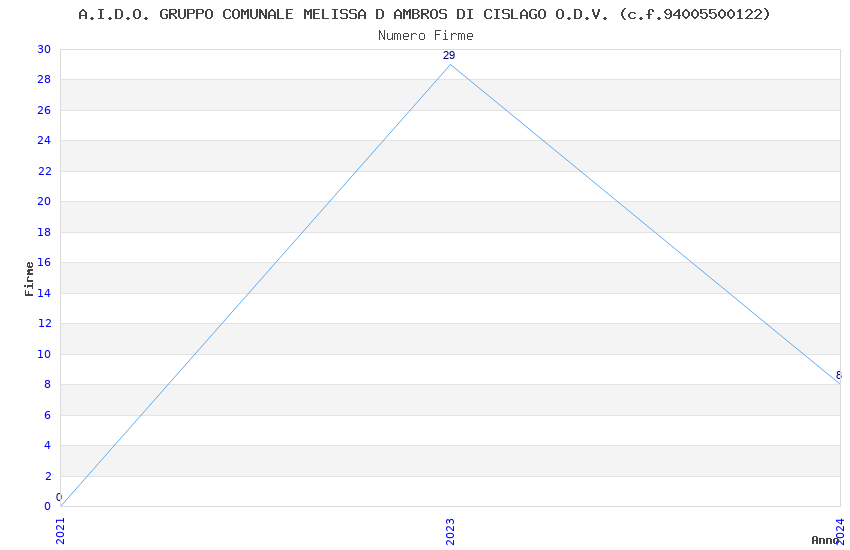Click y-axis tick value 24
The image size is (850, 550).
[44, 140]
